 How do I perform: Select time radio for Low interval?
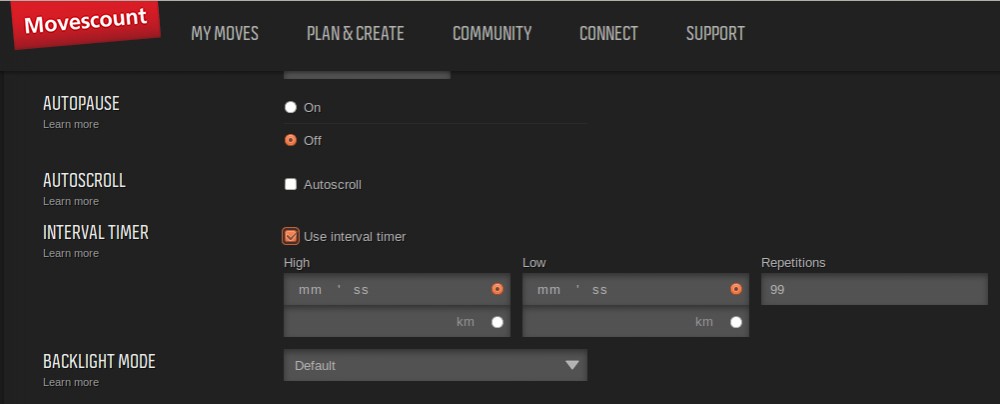point(736,289)
